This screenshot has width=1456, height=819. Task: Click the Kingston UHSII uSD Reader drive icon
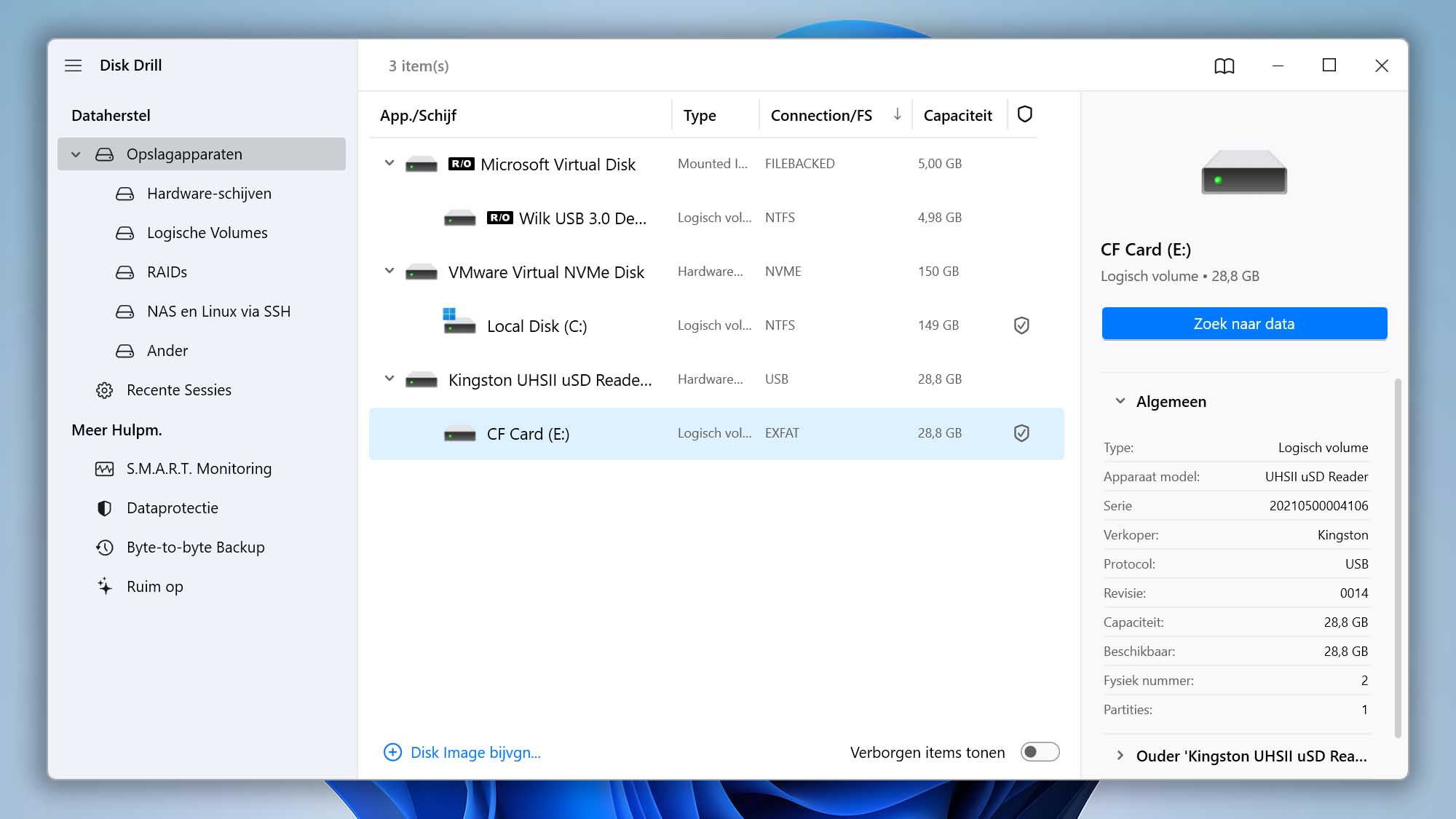(x=422, y=380)
